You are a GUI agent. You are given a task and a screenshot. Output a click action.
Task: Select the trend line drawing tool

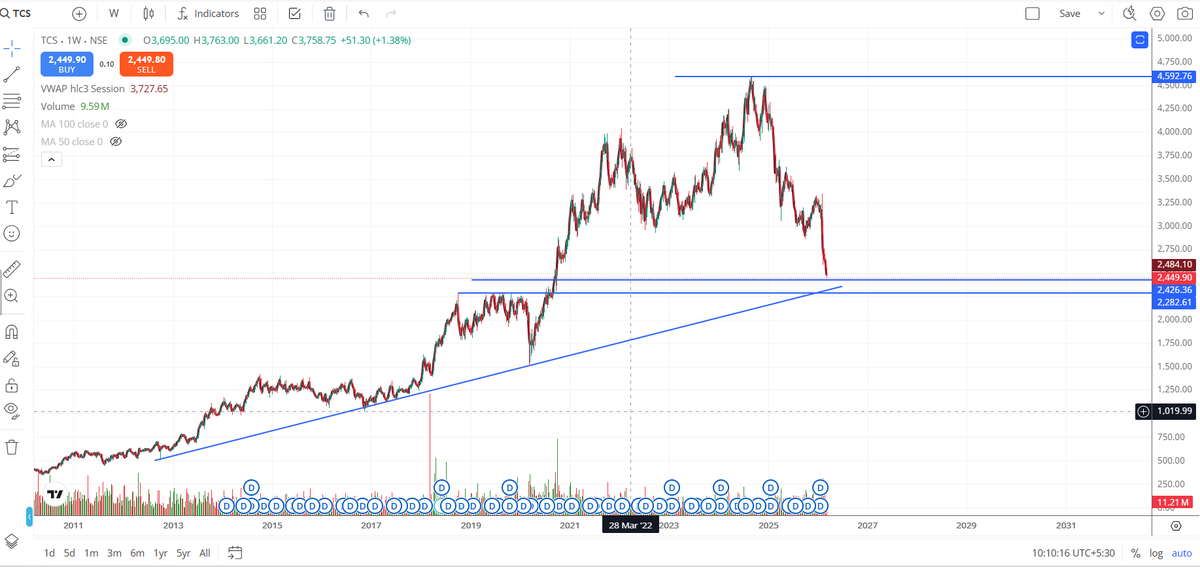pos(12,73)
